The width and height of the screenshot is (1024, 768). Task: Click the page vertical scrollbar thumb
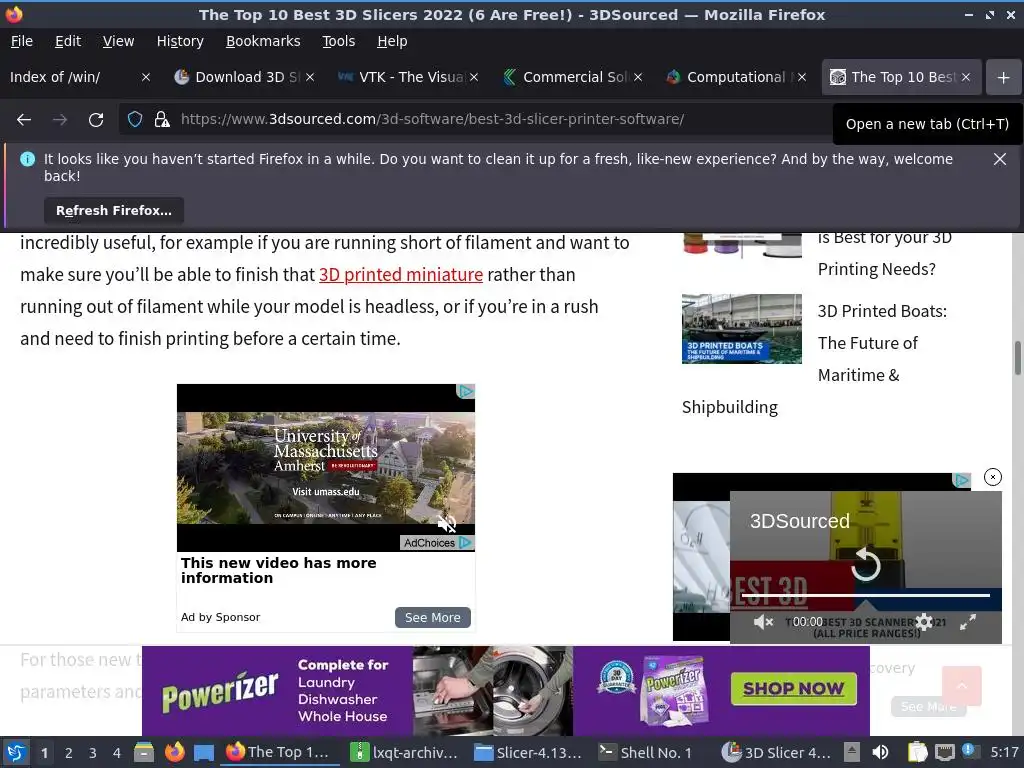(1017, 358)
